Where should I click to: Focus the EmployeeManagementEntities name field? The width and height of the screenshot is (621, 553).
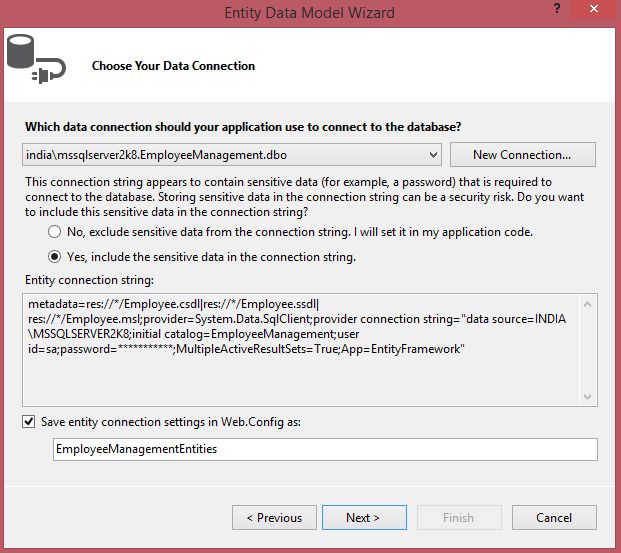click(x=324, y=449)
